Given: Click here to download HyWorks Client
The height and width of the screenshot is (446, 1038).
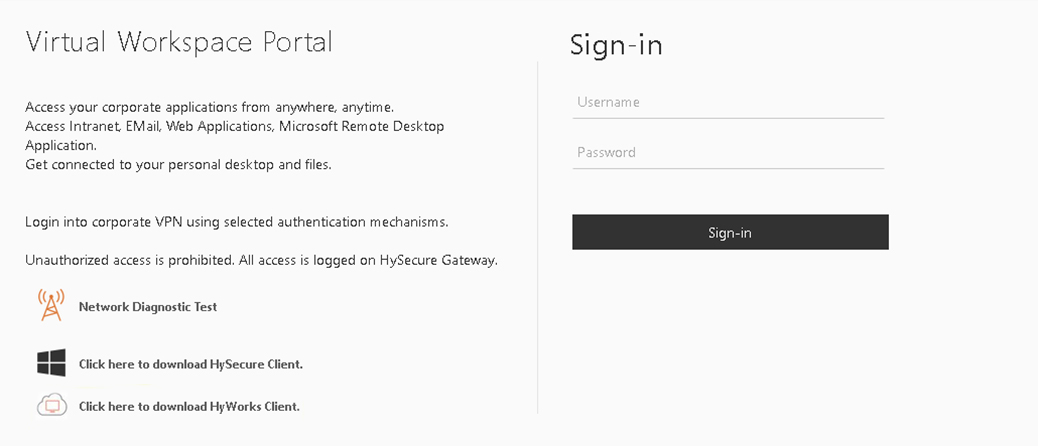Looking at the screenshot, I should coord(189,406).
